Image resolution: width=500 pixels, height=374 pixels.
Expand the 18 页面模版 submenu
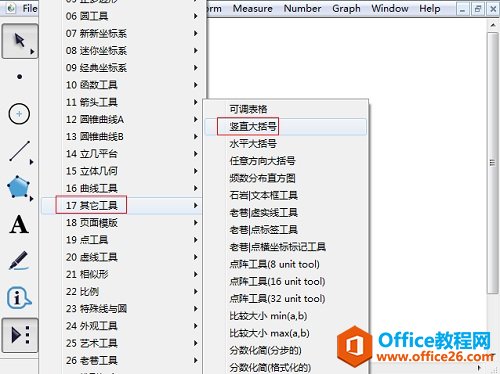pyautogui.click(x=121, y=223)
